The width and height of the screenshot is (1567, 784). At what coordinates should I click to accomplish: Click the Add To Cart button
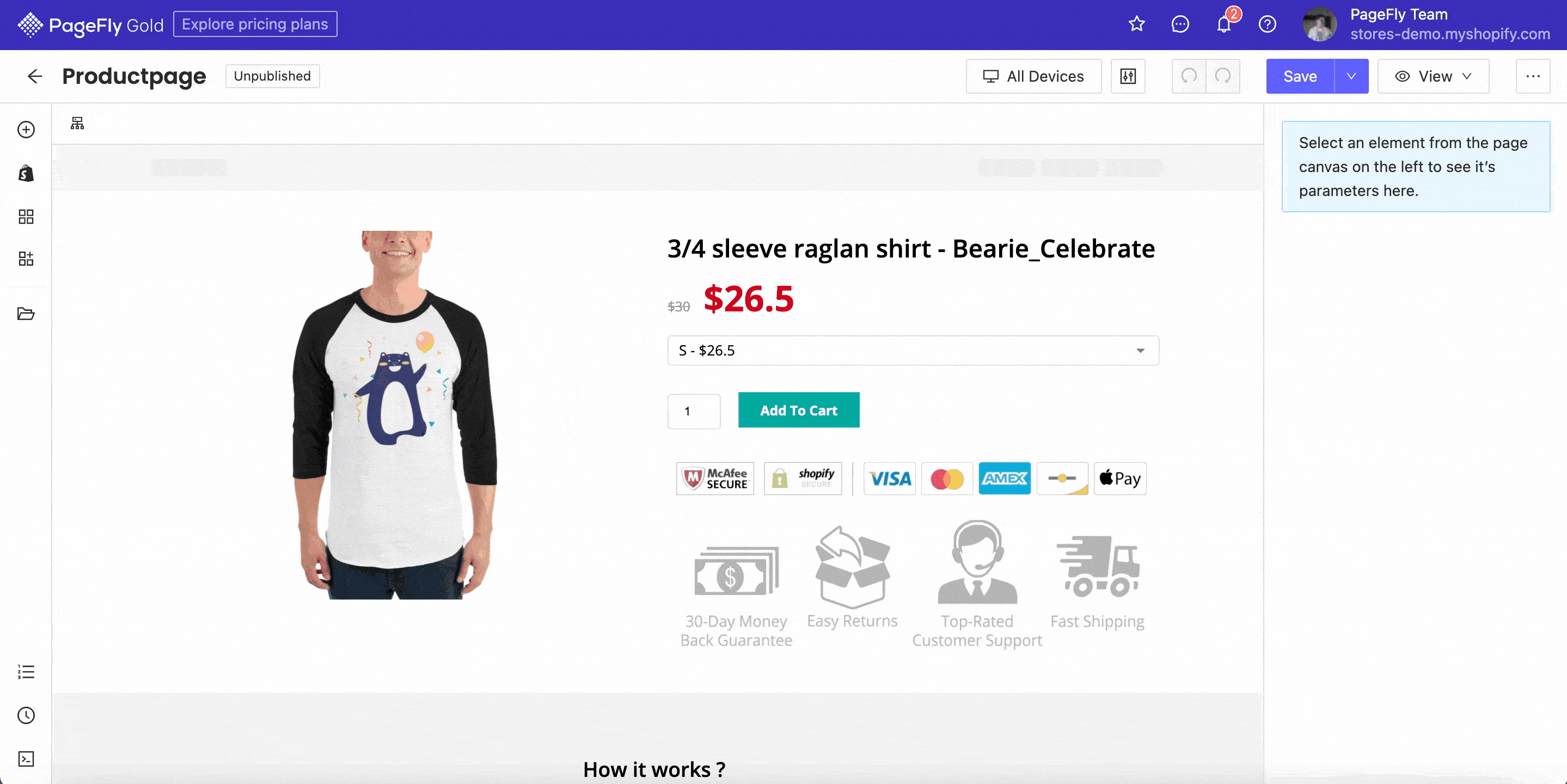click(798, 410)
